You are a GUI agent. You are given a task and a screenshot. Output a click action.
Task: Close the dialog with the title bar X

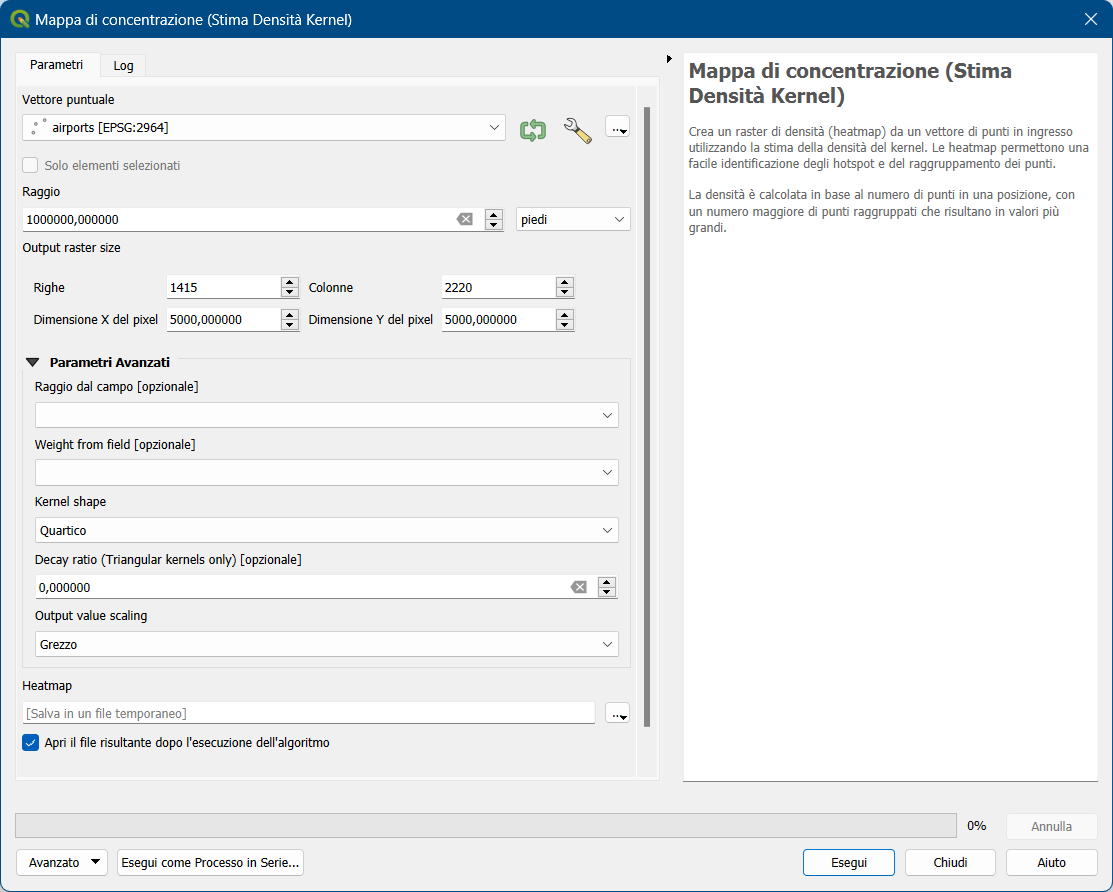pos(1091,19)
